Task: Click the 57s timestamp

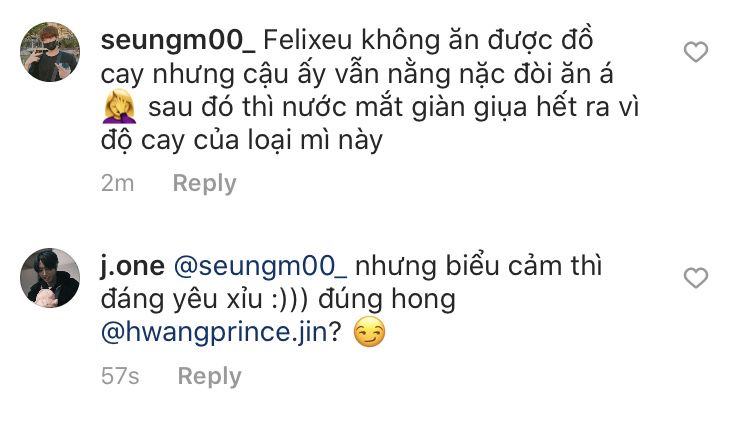Action: click(x=120, y=376)
